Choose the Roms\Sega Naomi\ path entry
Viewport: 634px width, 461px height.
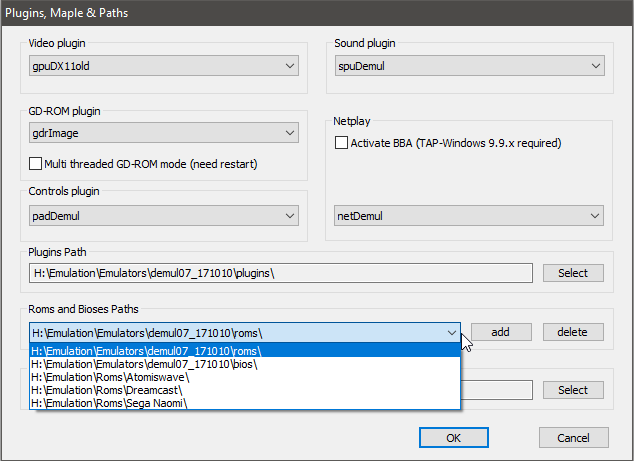pyautogui.click(x=245, y=403)
